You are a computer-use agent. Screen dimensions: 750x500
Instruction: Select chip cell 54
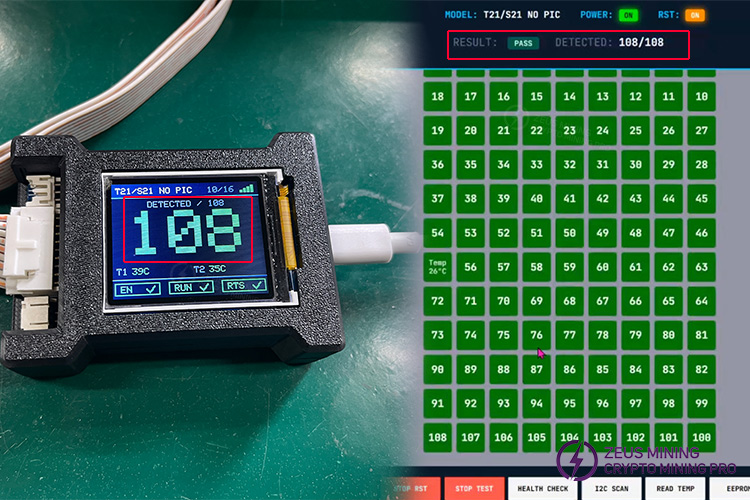pos(437,233)
